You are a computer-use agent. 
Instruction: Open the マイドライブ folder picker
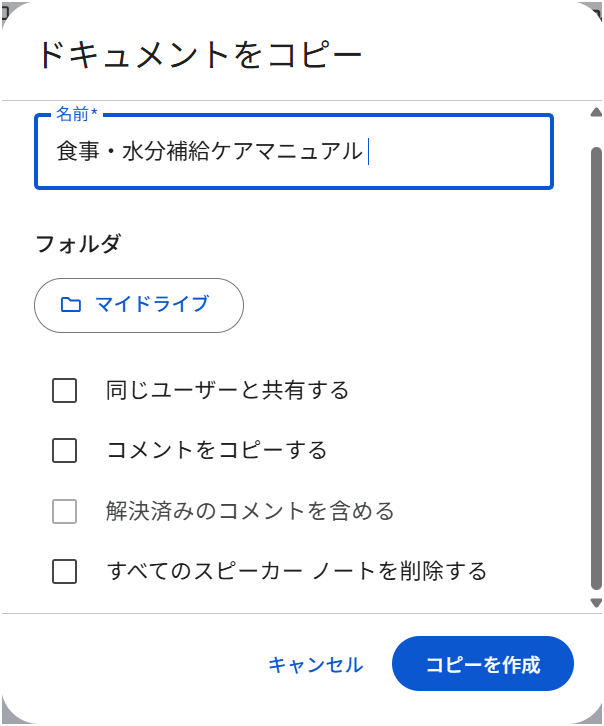(x=139, y=305)
